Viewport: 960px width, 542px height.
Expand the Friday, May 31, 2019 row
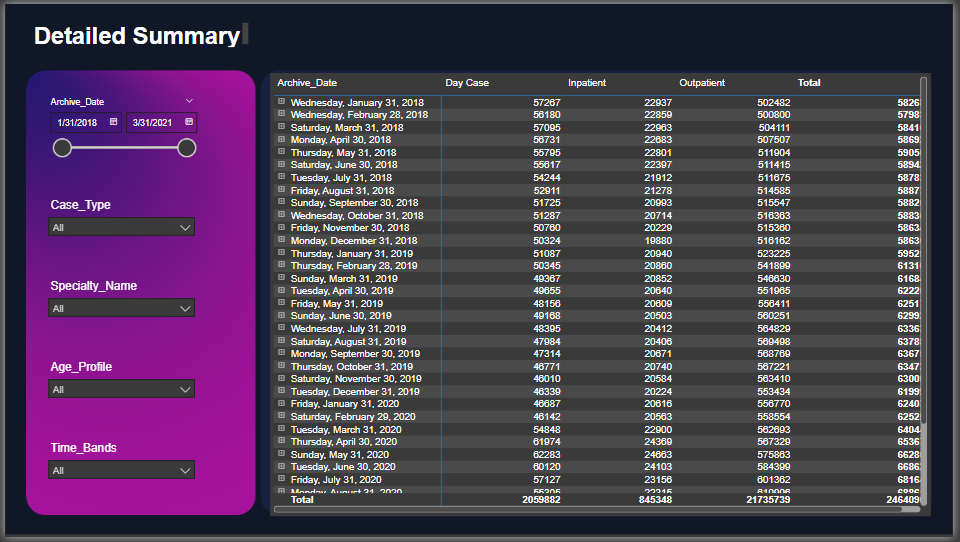click(282, 303)
